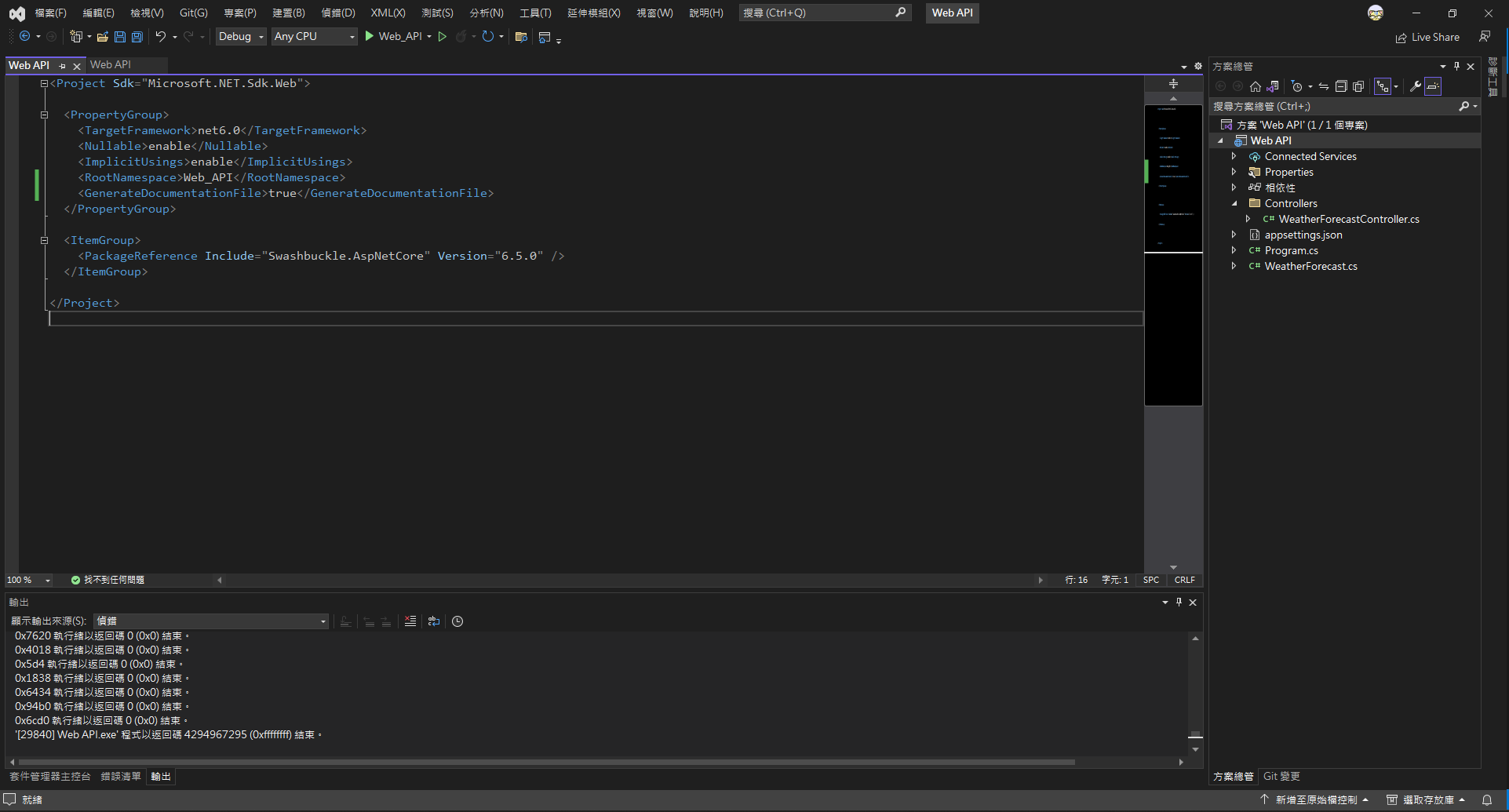Click the undo arrow icon
This screenshot has width=1509, height=812.
point(160,36)
